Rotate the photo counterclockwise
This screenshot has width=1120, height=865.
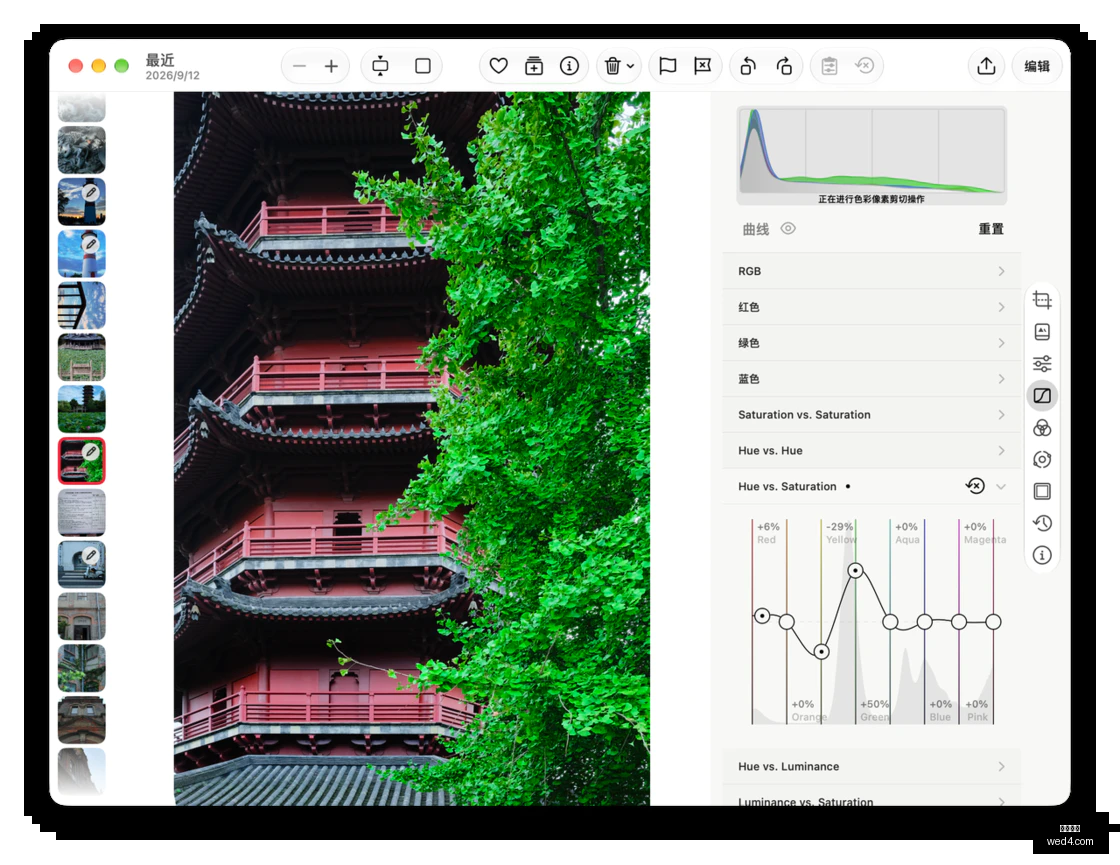748,66
